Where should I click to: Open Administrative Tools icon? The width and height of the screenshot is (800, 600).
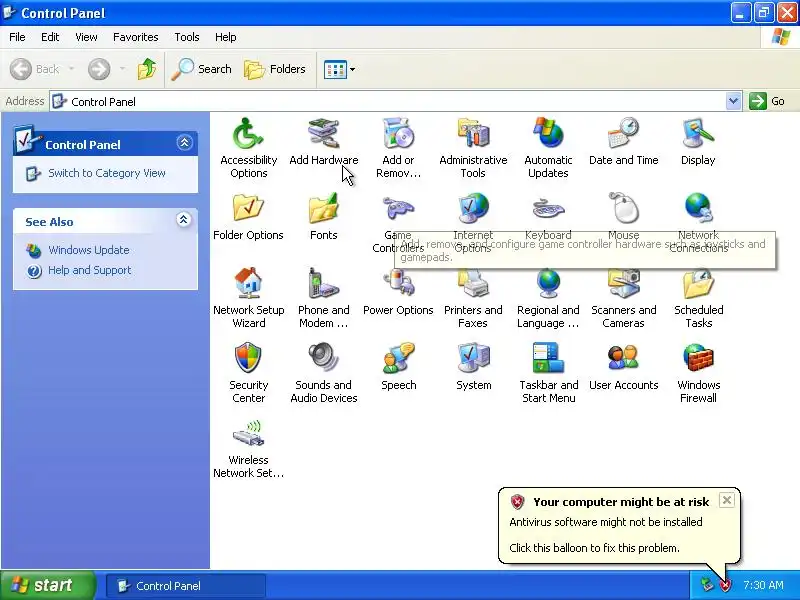point(473,134)
